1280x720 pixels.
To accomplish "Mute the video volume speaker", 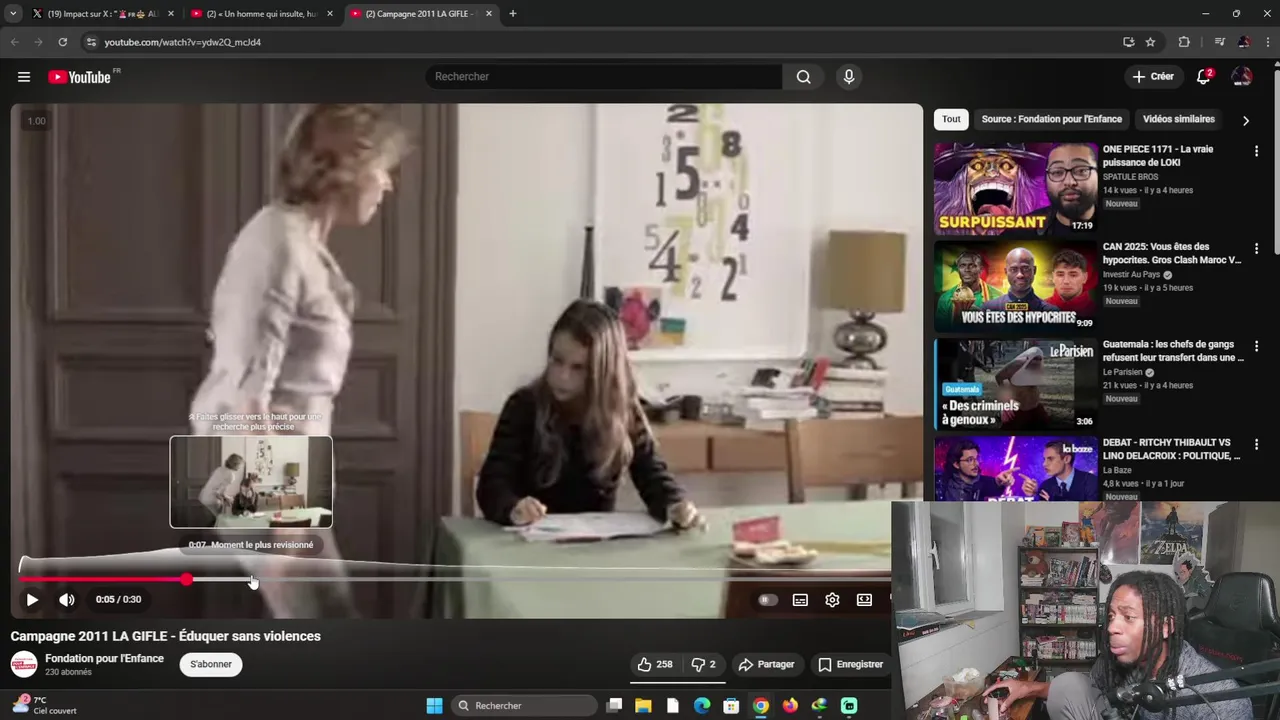I will click(67, 600).
